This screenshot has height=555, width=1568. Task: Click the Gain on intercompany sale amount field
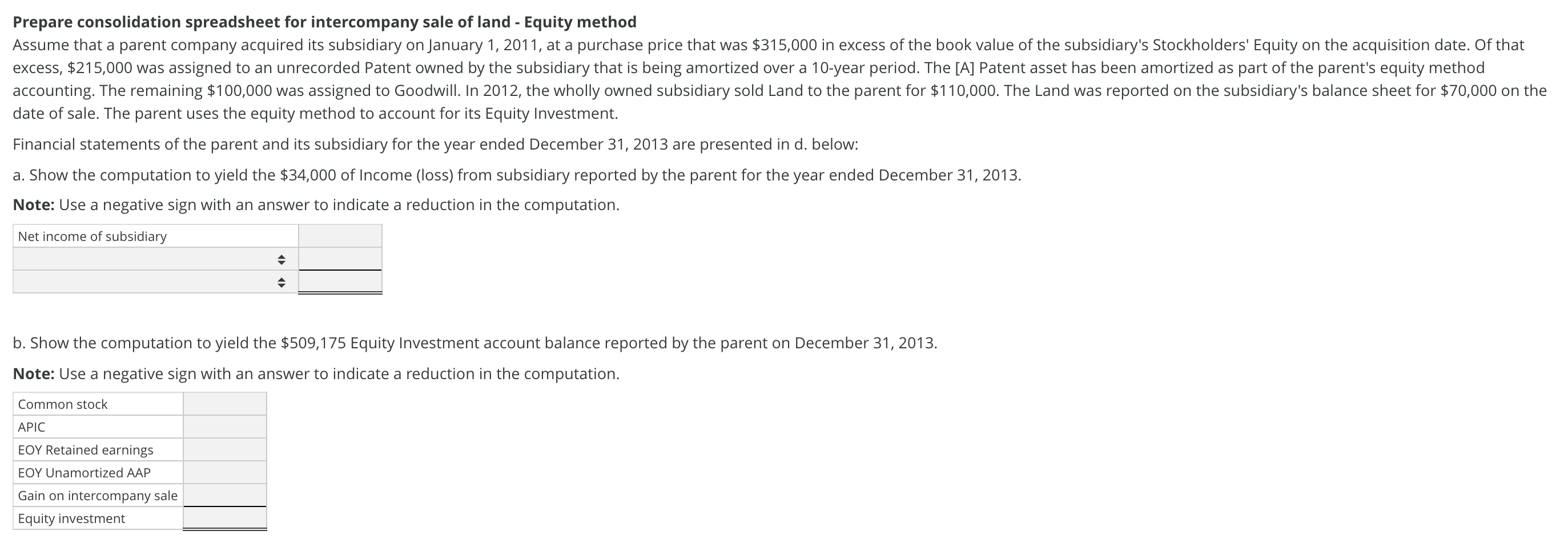click(x=224, y=496)
